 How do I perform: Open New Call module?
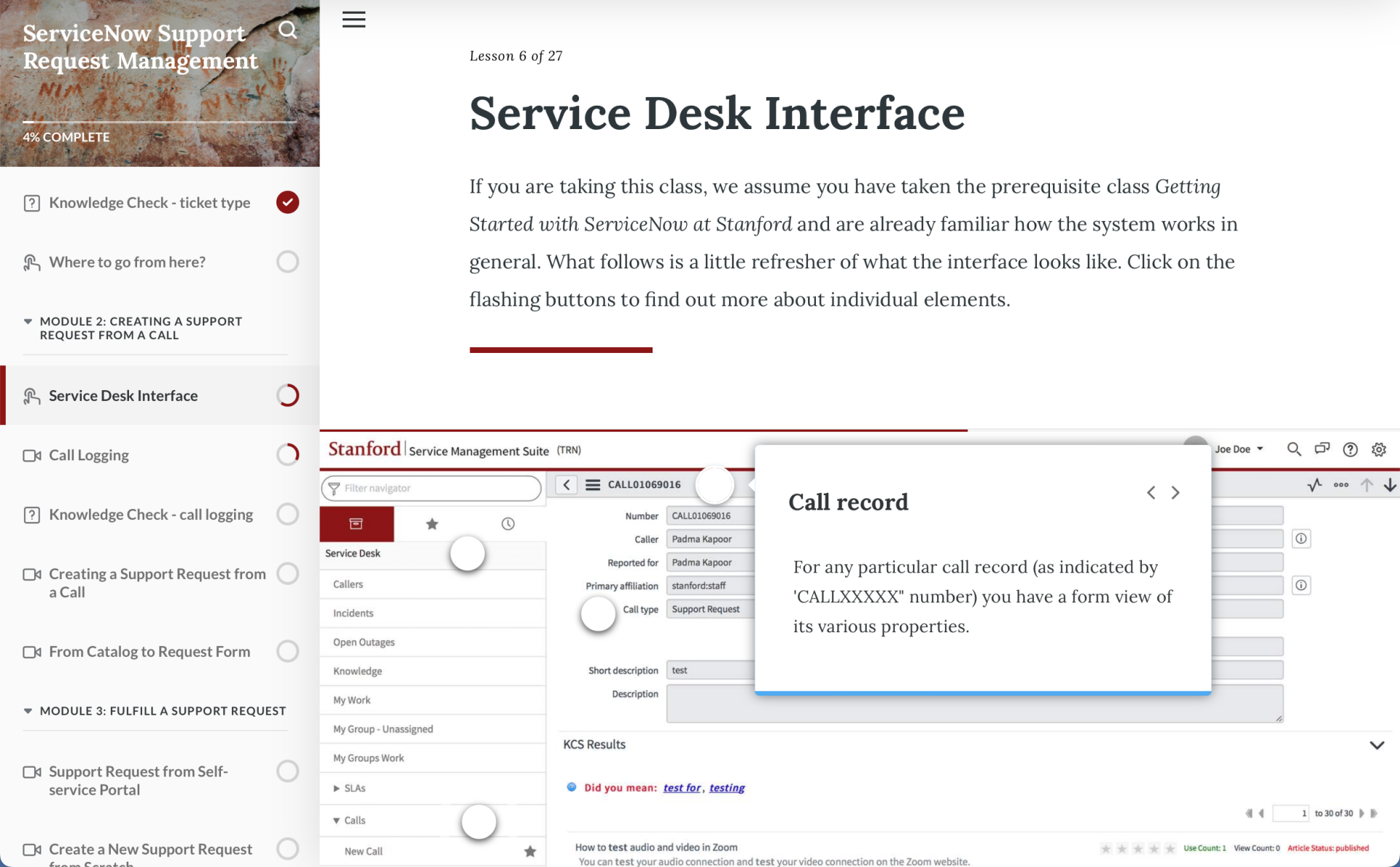363,851
